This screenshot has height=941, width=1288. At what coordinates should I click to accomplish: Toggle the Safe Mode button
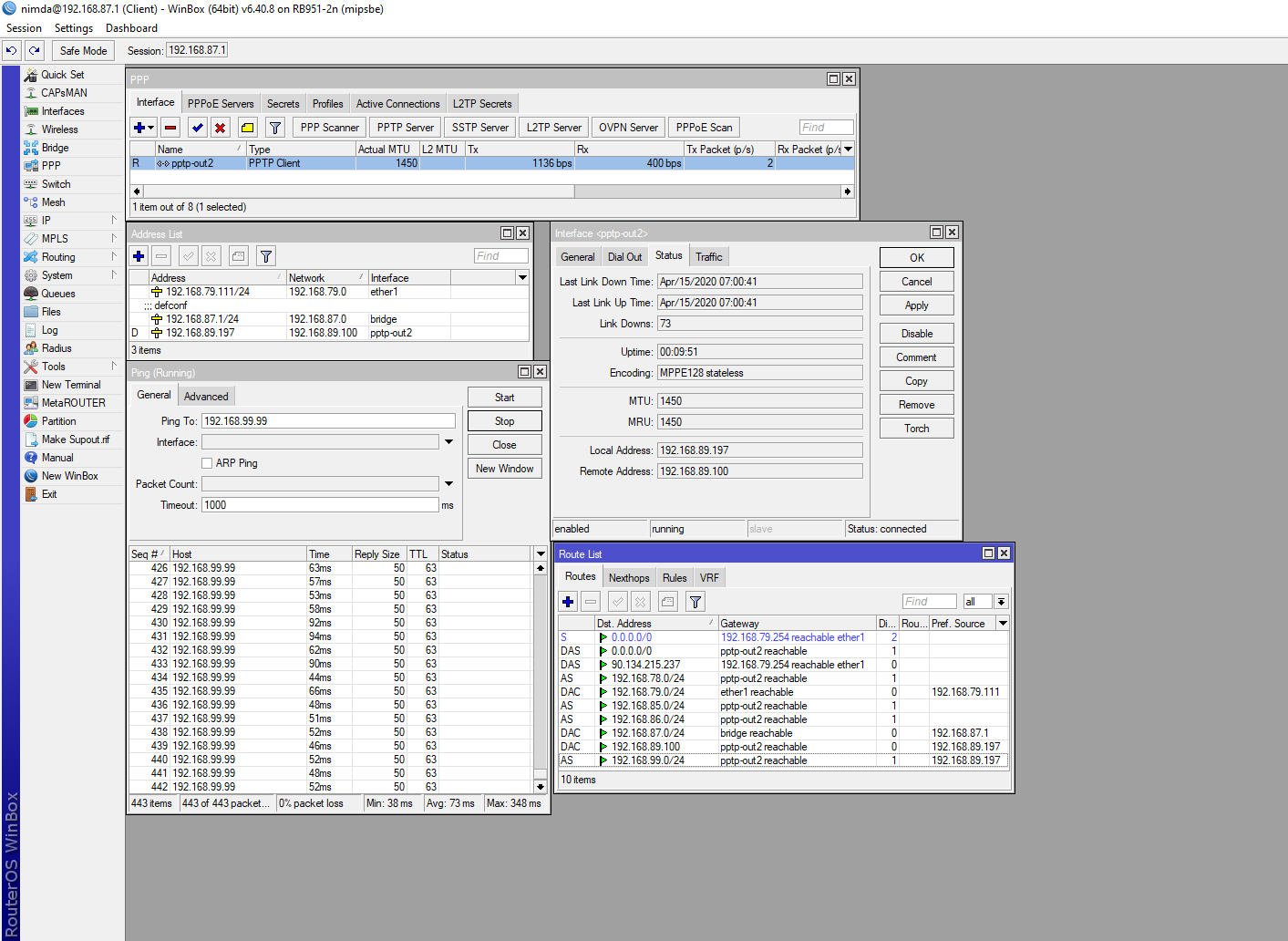[83, 51]
